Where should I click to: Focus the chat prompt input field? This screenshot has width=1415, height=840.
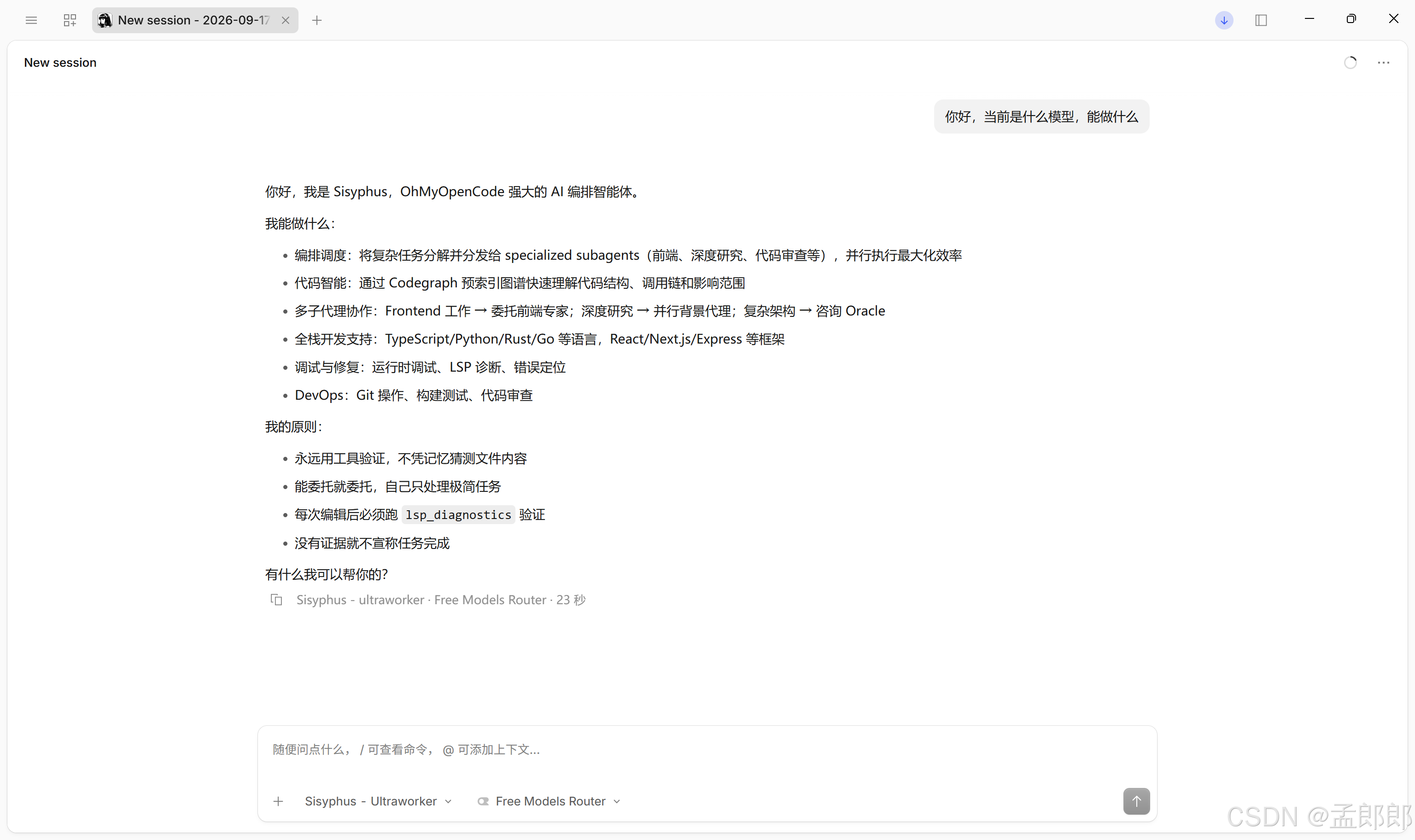(x=707, y=750)
